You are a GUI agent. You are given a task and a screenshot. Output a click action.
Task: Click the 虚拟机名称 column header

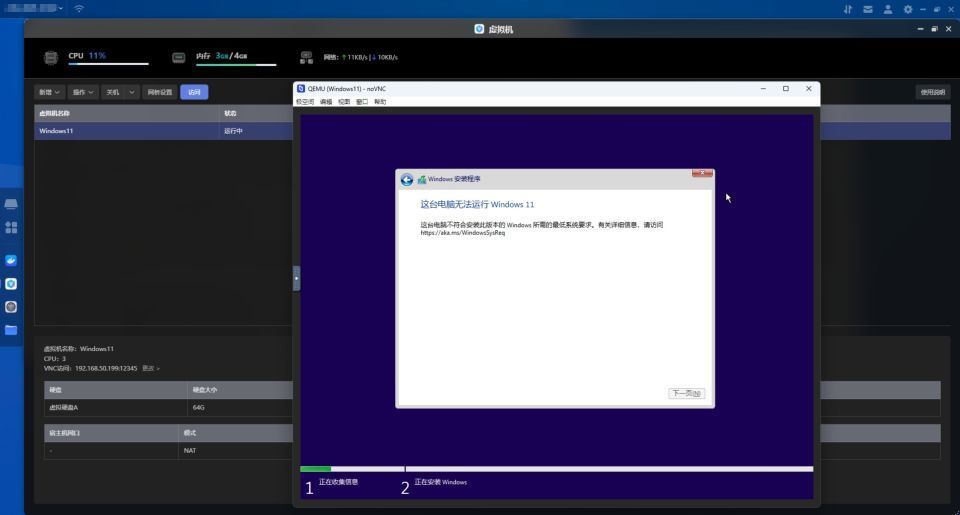click(54, 113)
